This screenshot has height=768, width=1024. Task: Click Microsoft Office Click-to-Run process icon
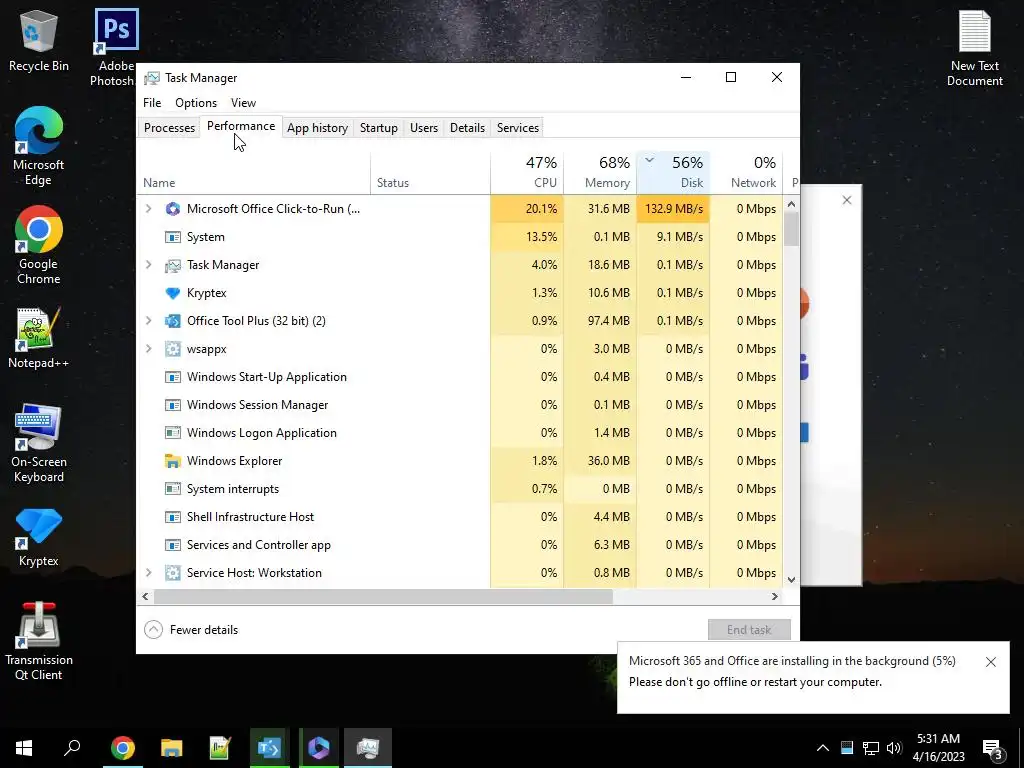pos(172,209)
